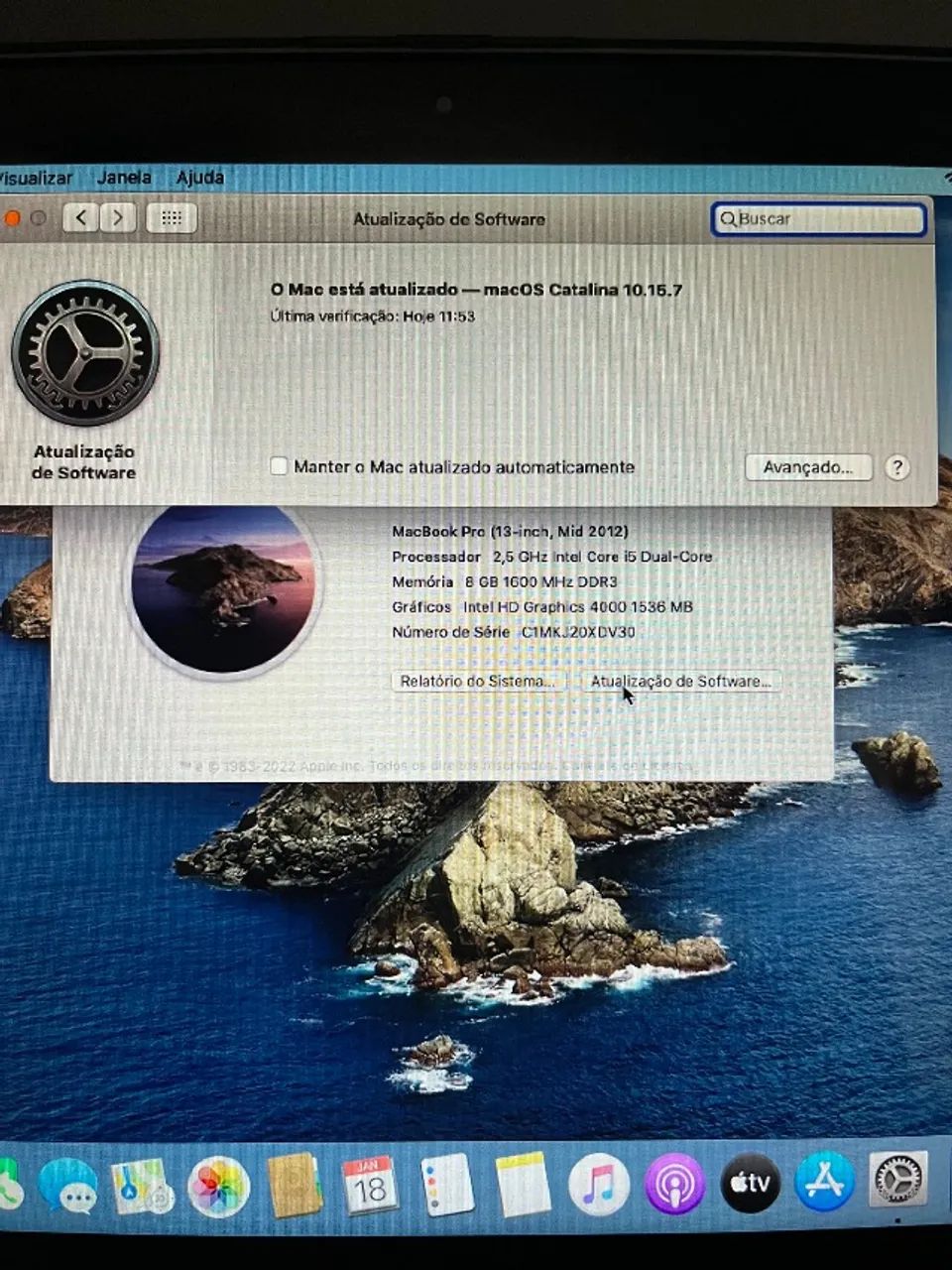This screenshot has height=1270, width=952.
Task: Click Relatório do Sistema... button
Action: tap(477, 682)
